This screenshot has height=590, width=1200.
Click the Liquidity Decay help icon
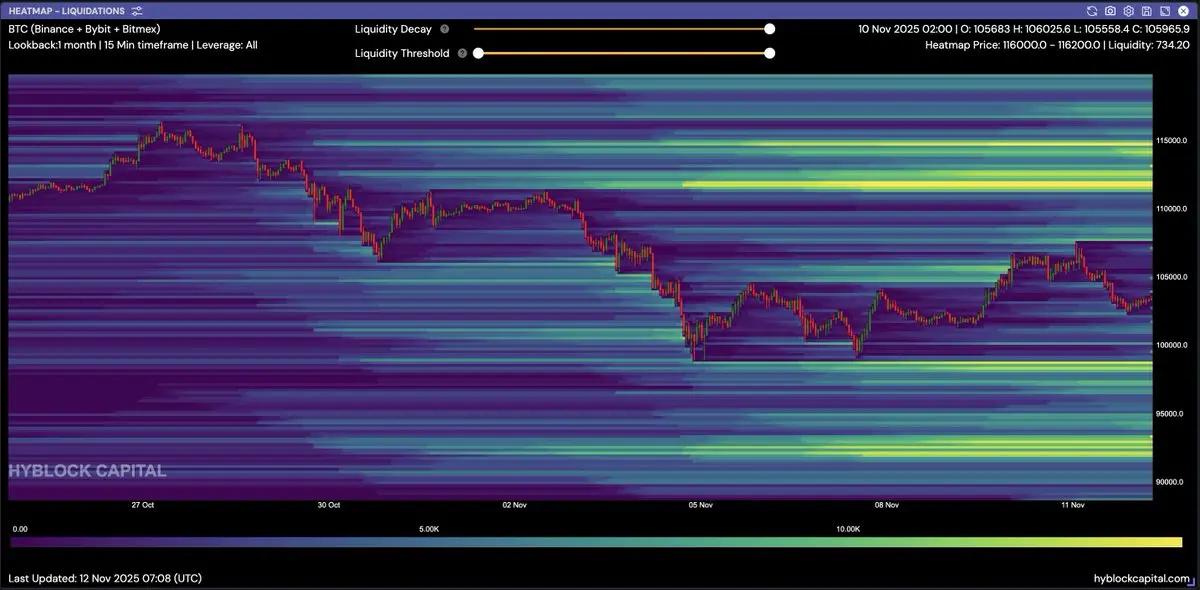click(444, 29)
